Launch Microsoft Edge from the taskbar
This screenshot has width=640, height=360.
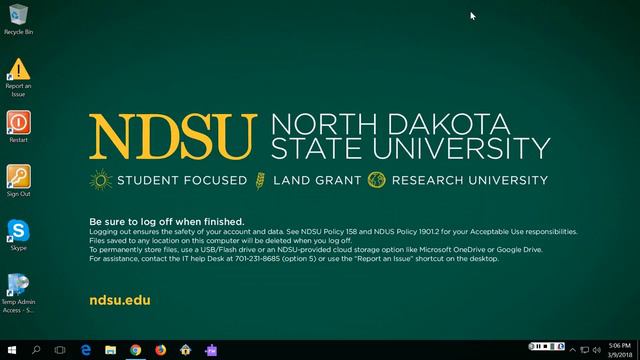86,350
